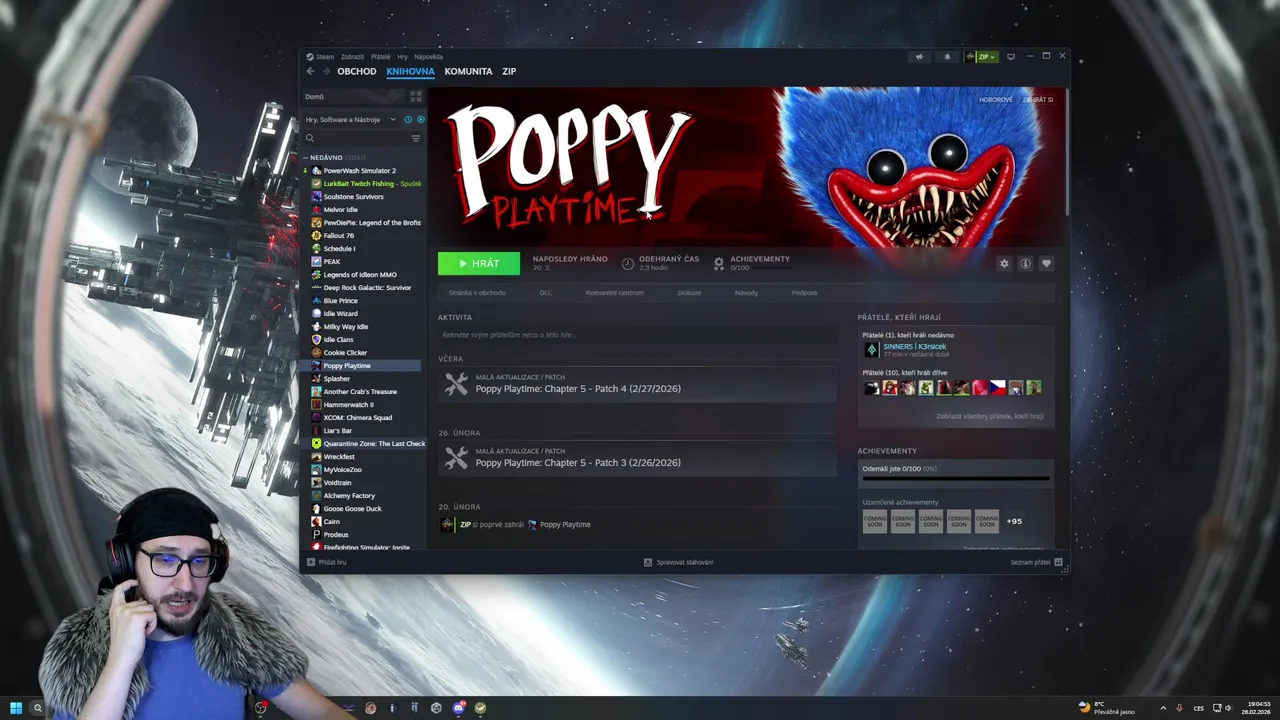
Task: Click the activity message input field
Action: tap(637, 335)
